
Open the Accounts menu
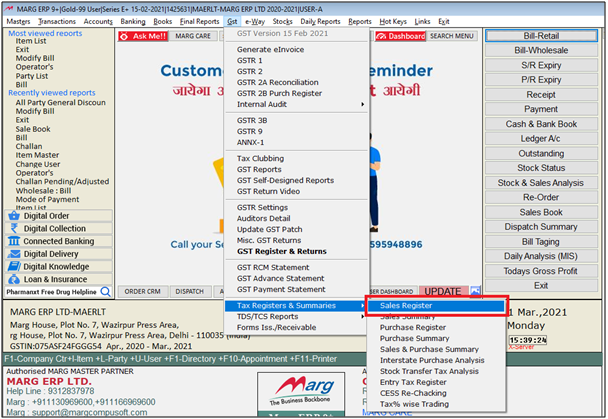pyautogui.click(x=98, y=21)
